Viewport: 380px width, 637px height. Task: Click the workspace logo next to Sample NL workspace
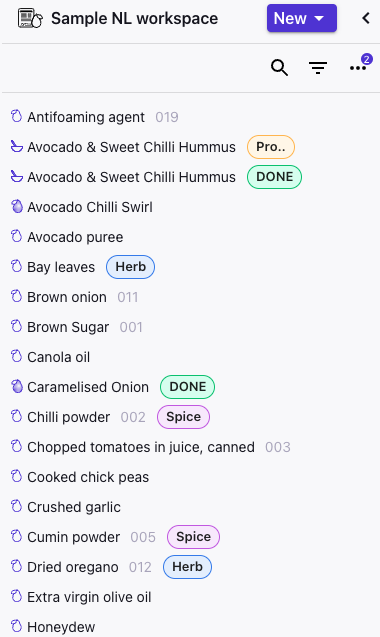coord(30,19)
